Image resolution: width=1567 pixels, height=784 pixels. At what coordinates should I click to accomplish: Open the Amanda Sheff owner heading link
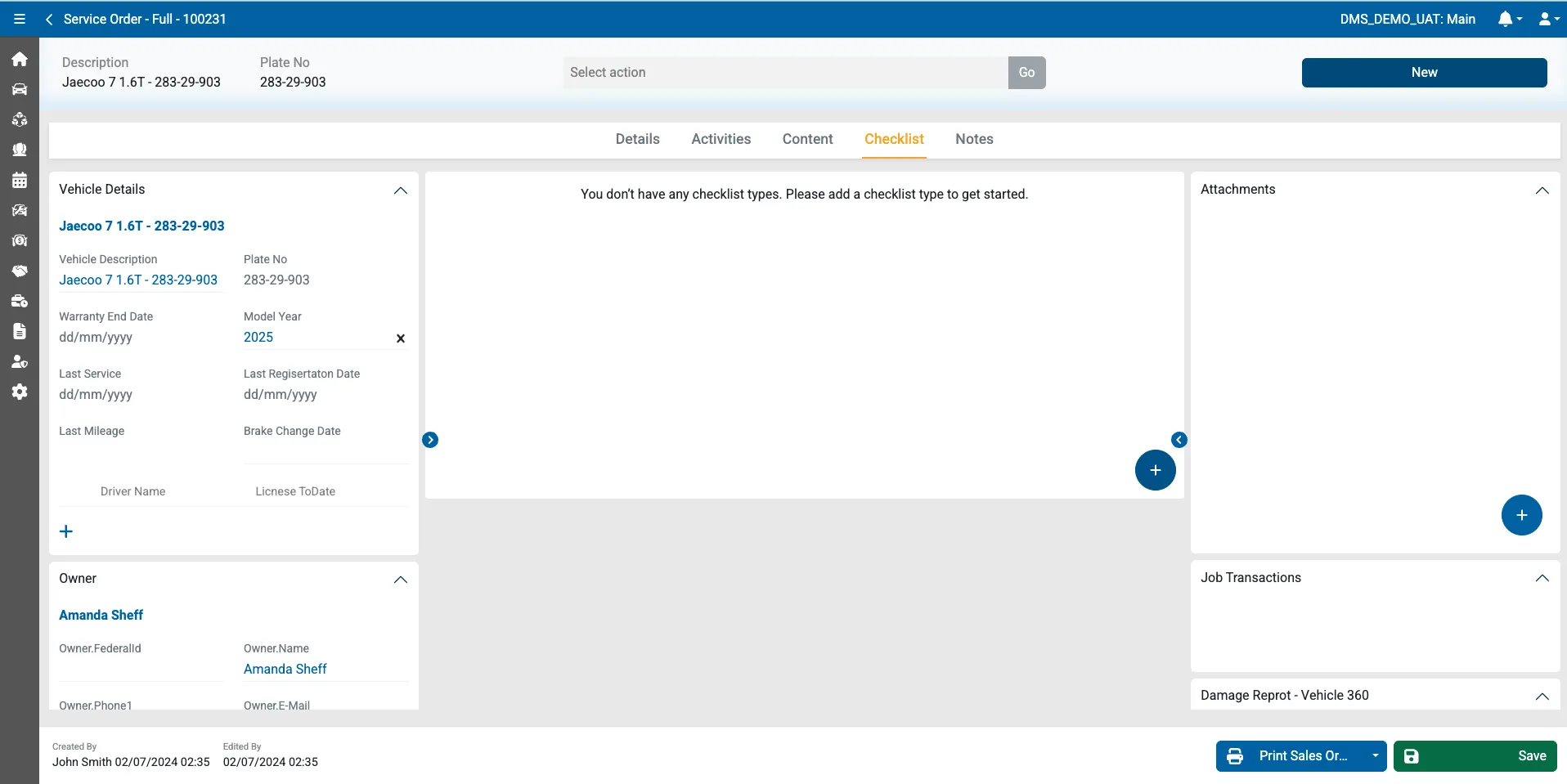(101, 615)
